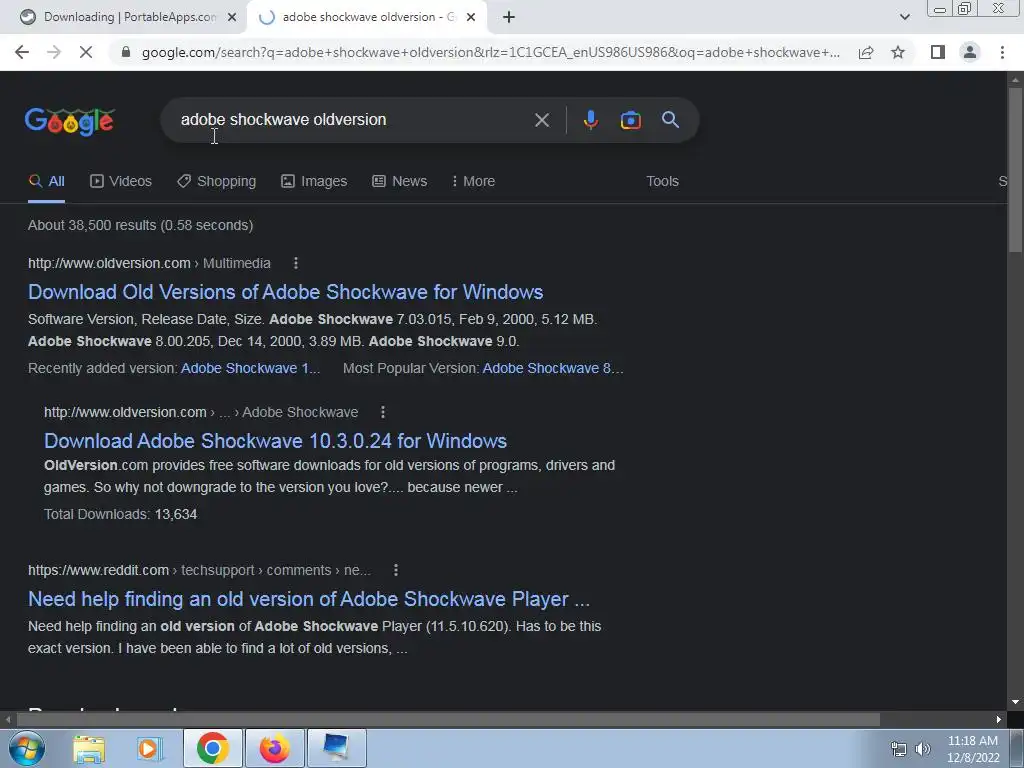Open Chrome three-dot menu
This screenshot has width=1024, height=768.
[x=1002, y=52]
